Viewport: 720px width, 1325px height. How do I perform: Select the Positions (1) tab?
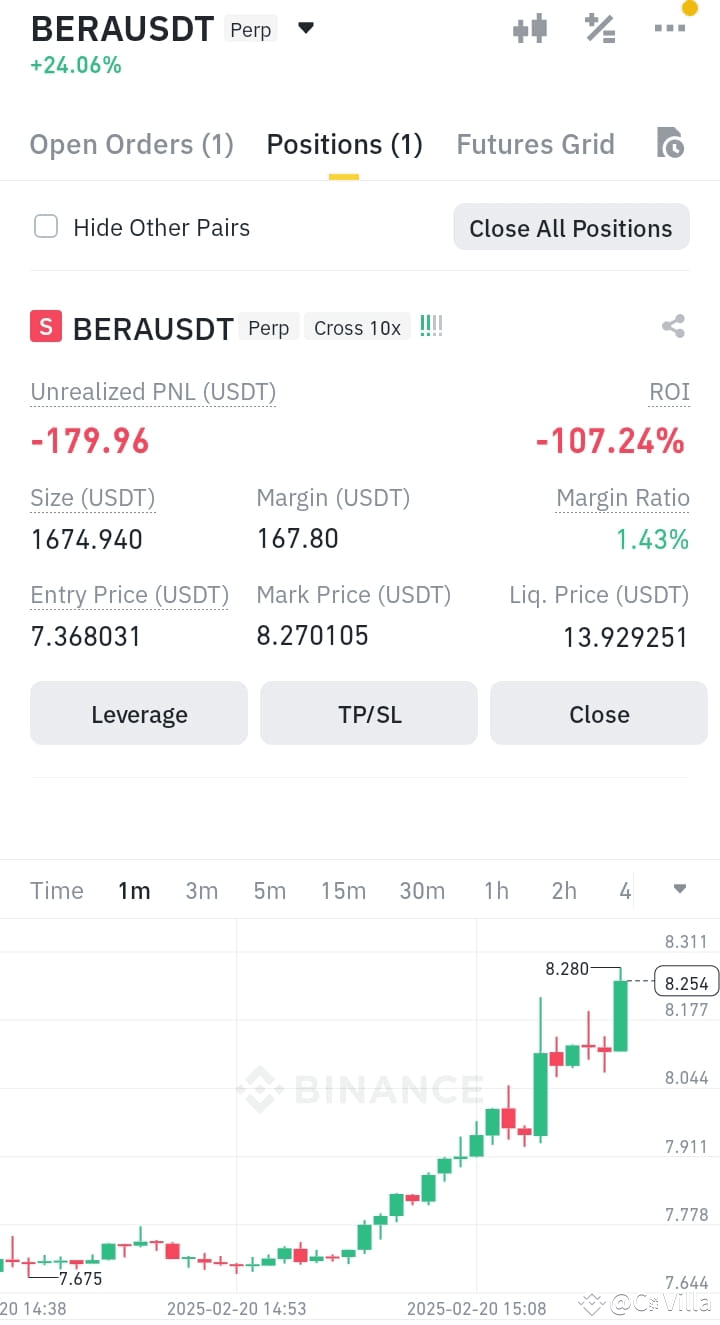pos(344,145)
